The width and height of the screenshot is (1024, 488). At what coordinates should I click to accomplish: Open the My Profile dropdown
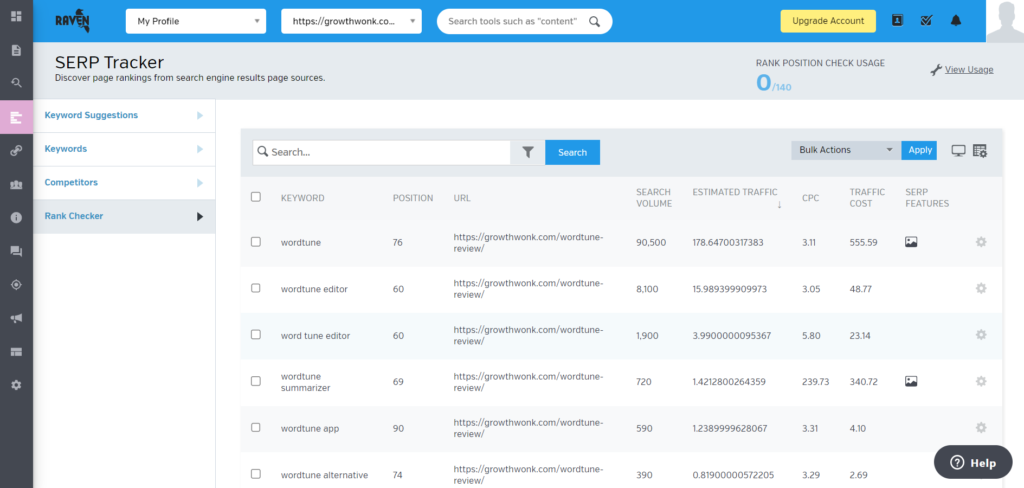pos(196,21)
